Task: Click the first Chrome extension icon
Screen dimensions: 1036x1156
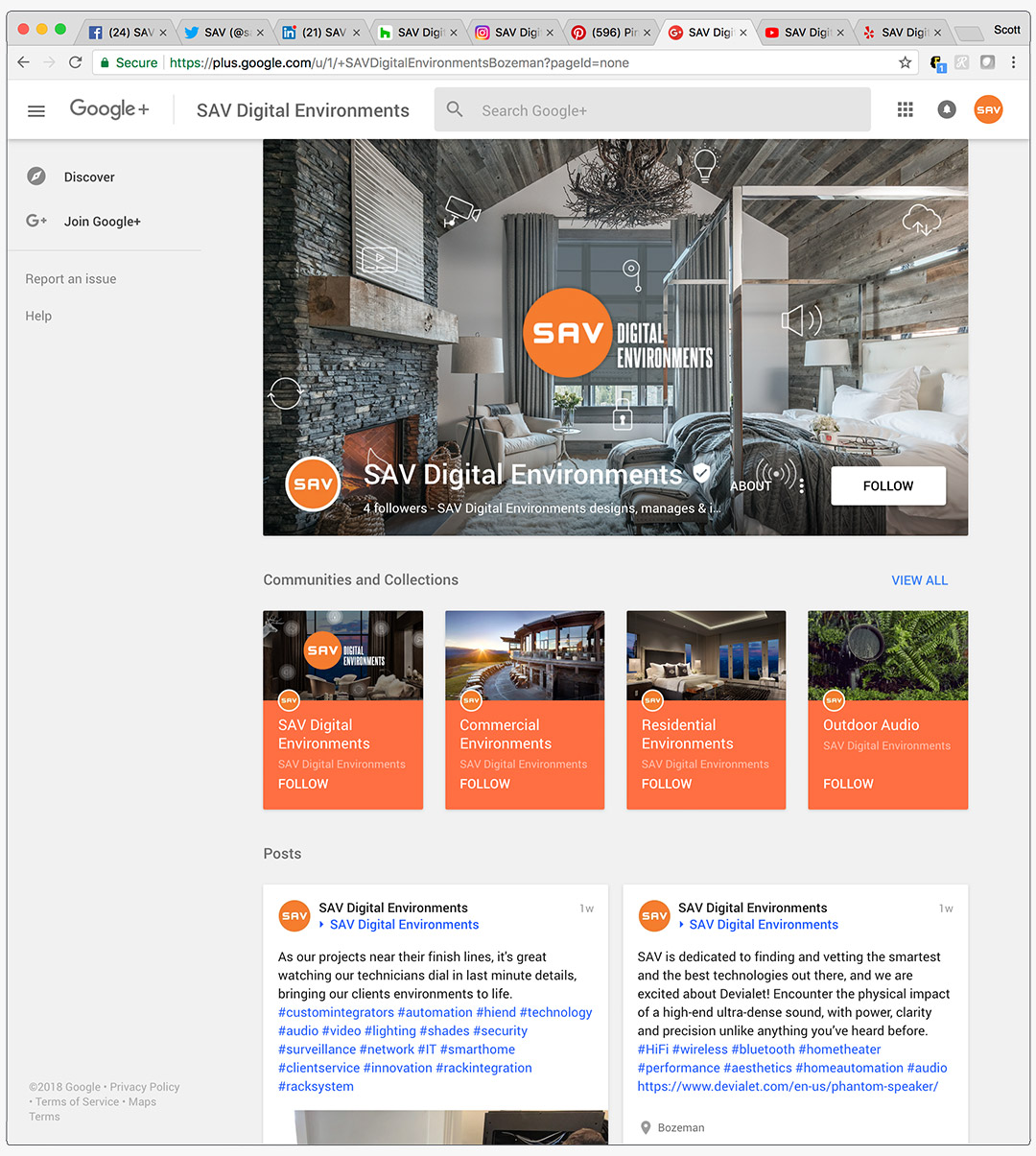Action: click(938, 63)
